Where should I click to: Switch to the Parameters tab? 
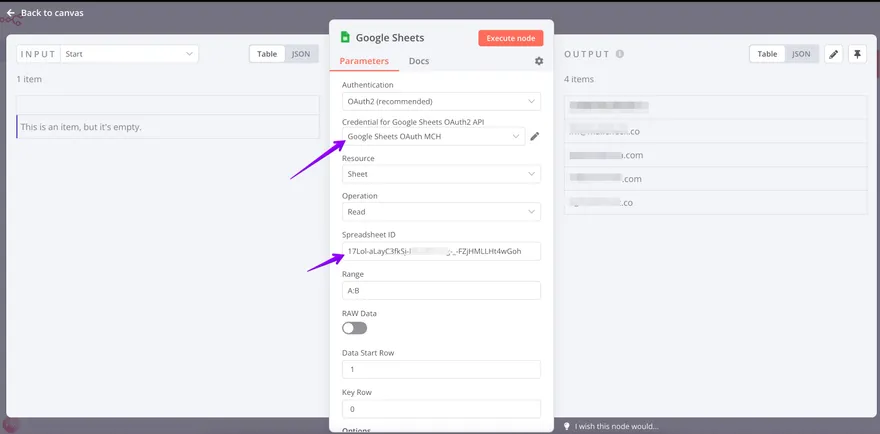pos(364,61)
